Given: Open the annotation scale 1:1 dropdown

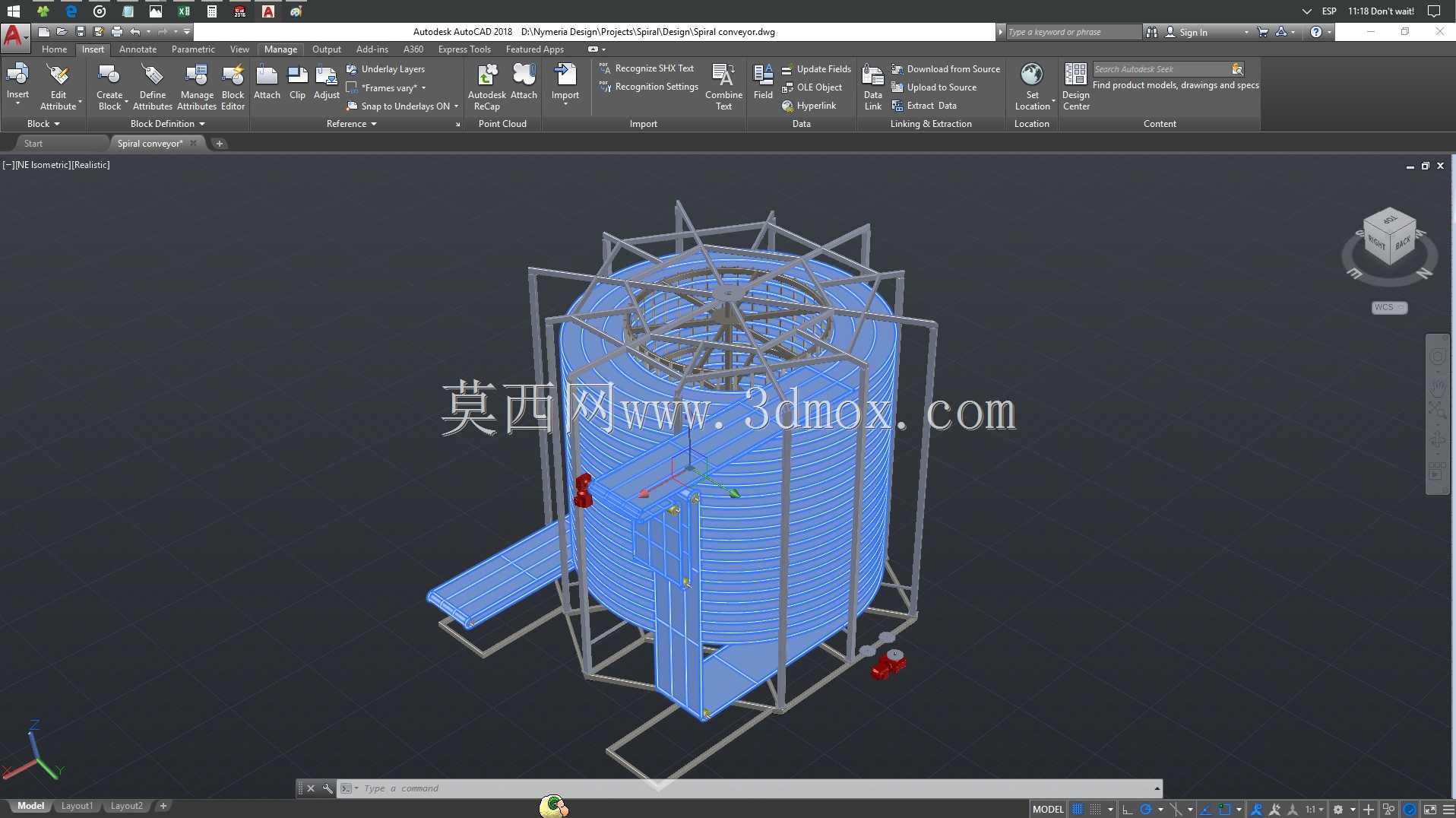Looking at the screenshot, I should (1315, 810).
